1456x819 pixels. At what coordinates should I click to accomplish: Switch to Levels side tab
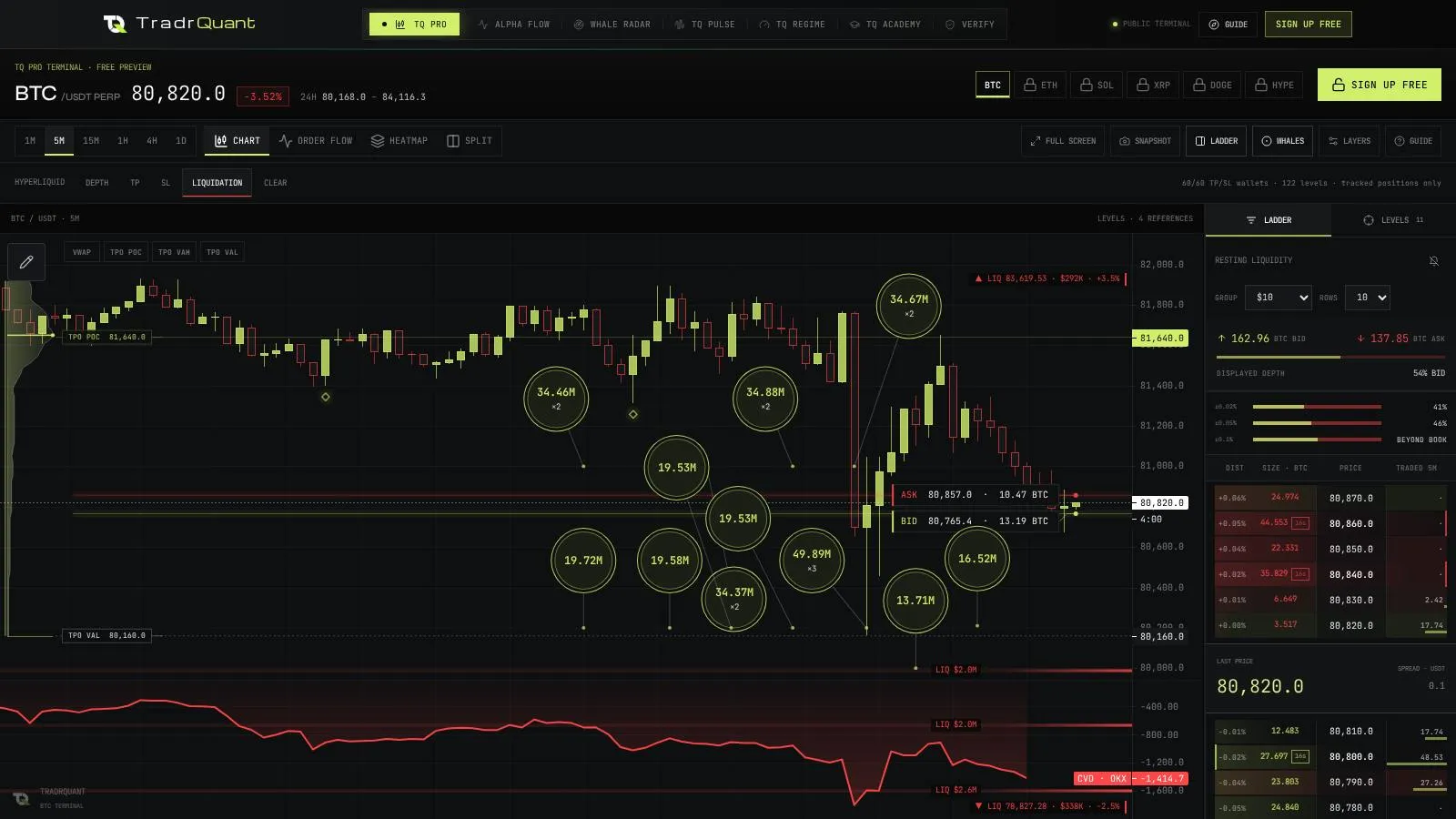(1392, 220)
